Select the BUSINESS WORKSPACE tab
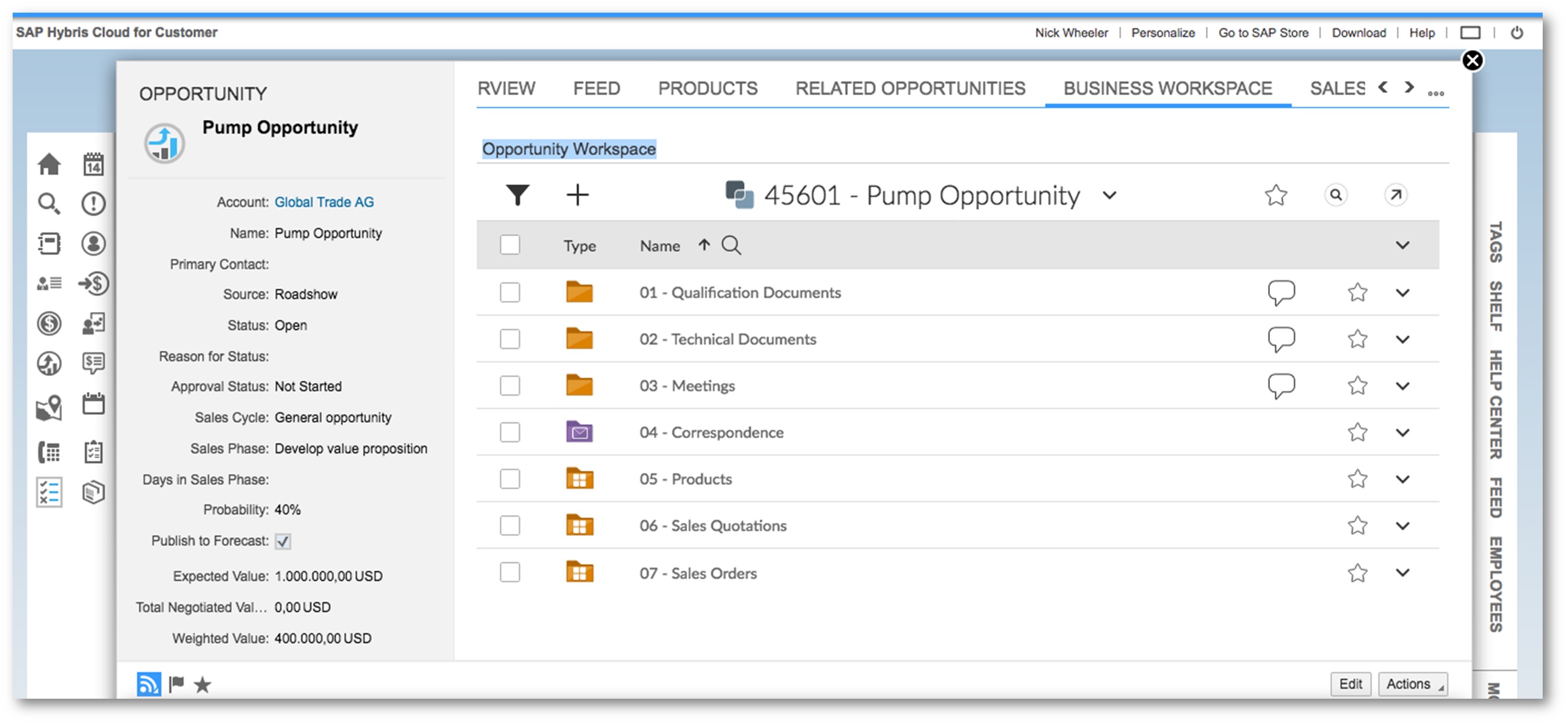The height and width of the screenshot is (724, 1568). pos(1168,89)
